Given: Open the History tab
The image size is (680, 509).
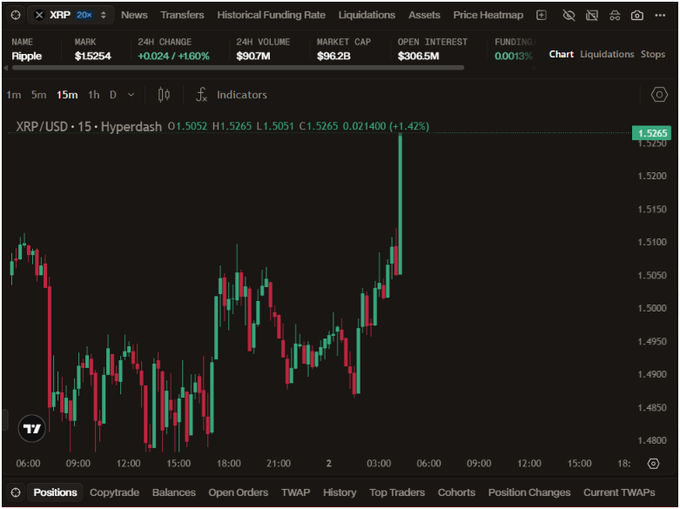Looking at the screenshot, I should click(x=340, y=493).
